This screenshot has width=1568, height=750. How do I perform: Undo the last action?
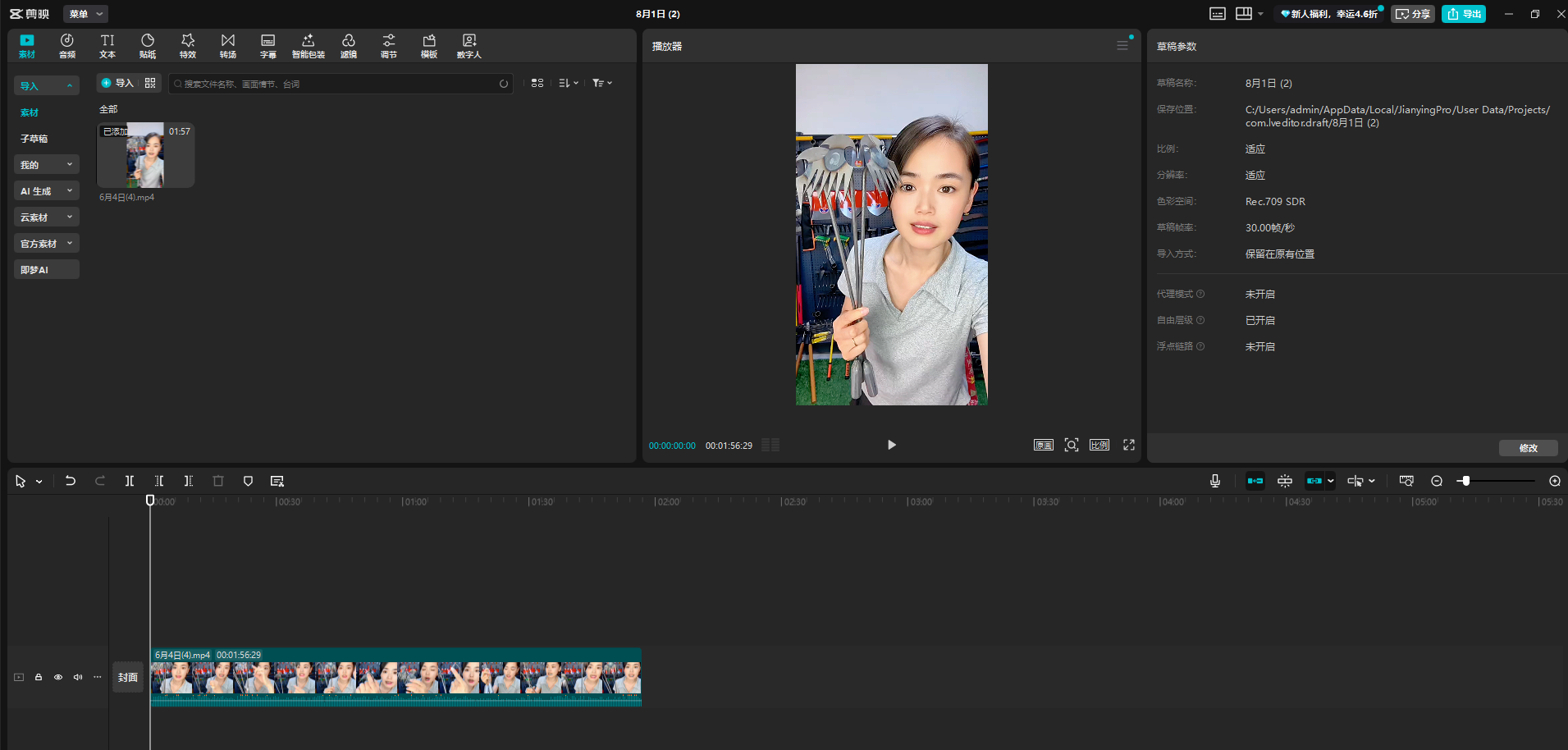(x=71, y=481)
